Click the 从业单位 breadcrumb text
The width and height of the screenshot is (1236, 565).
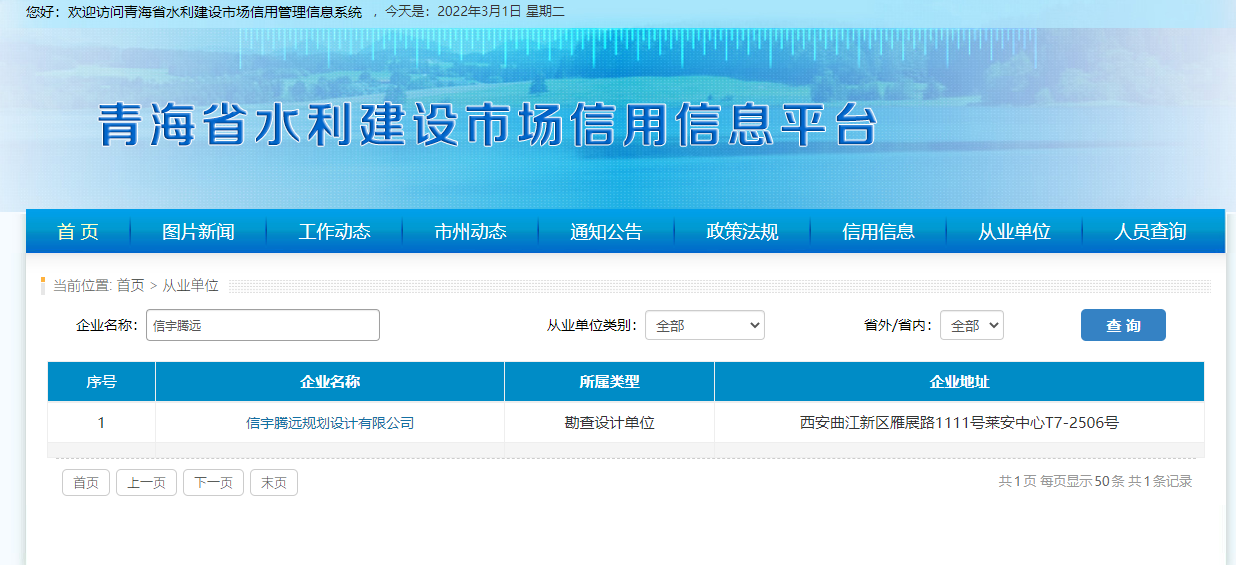click(x=190, y=286)
